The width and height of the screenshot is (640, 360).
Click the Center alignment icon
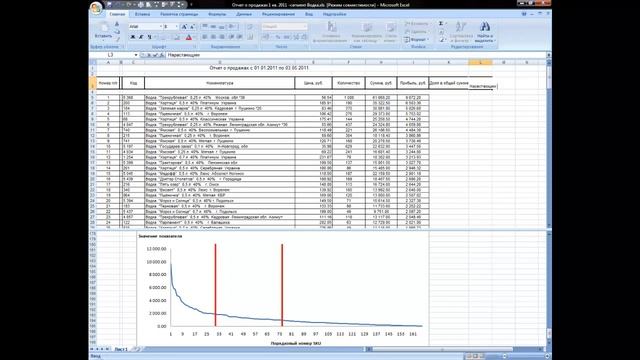[x=213, y=37]
